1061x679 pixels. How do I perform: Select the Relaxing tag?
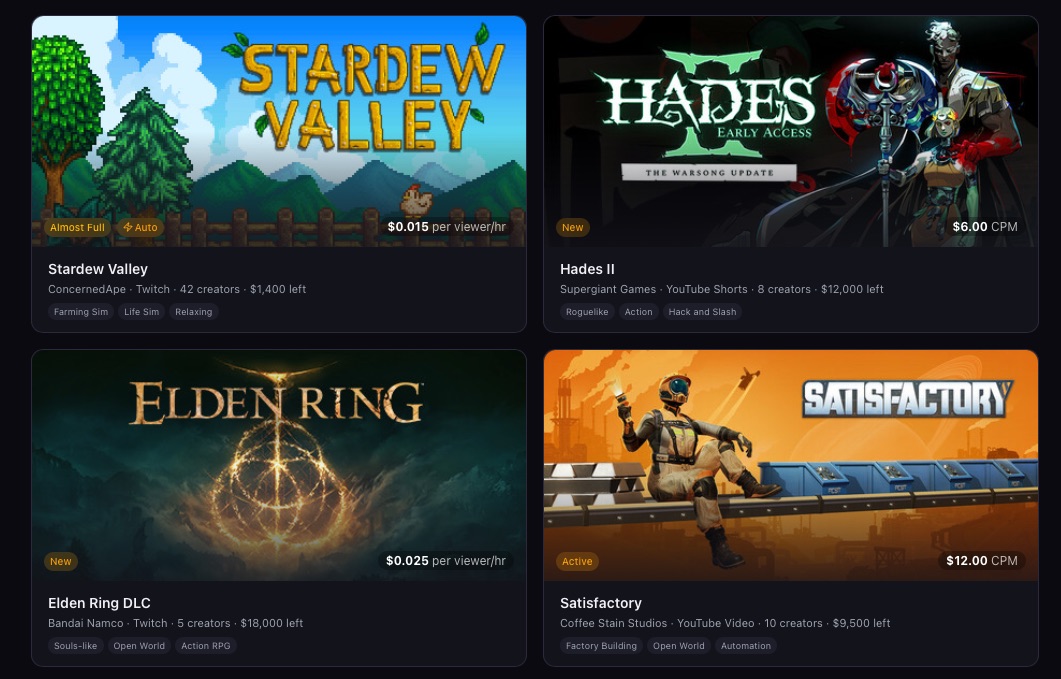(194, 312)
